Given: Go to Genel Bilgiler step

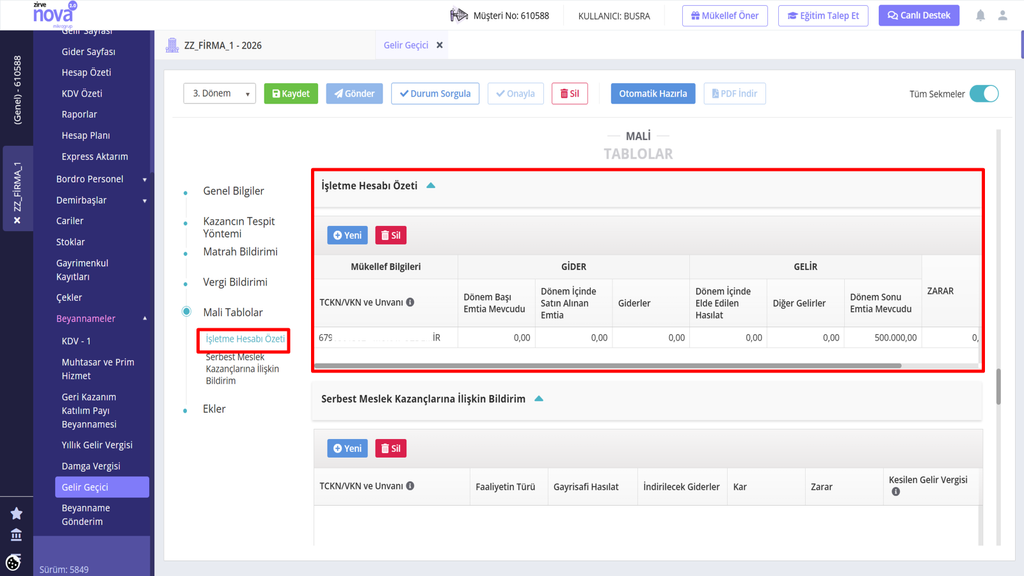Looking at the screenshot, I should pos(233,191).
